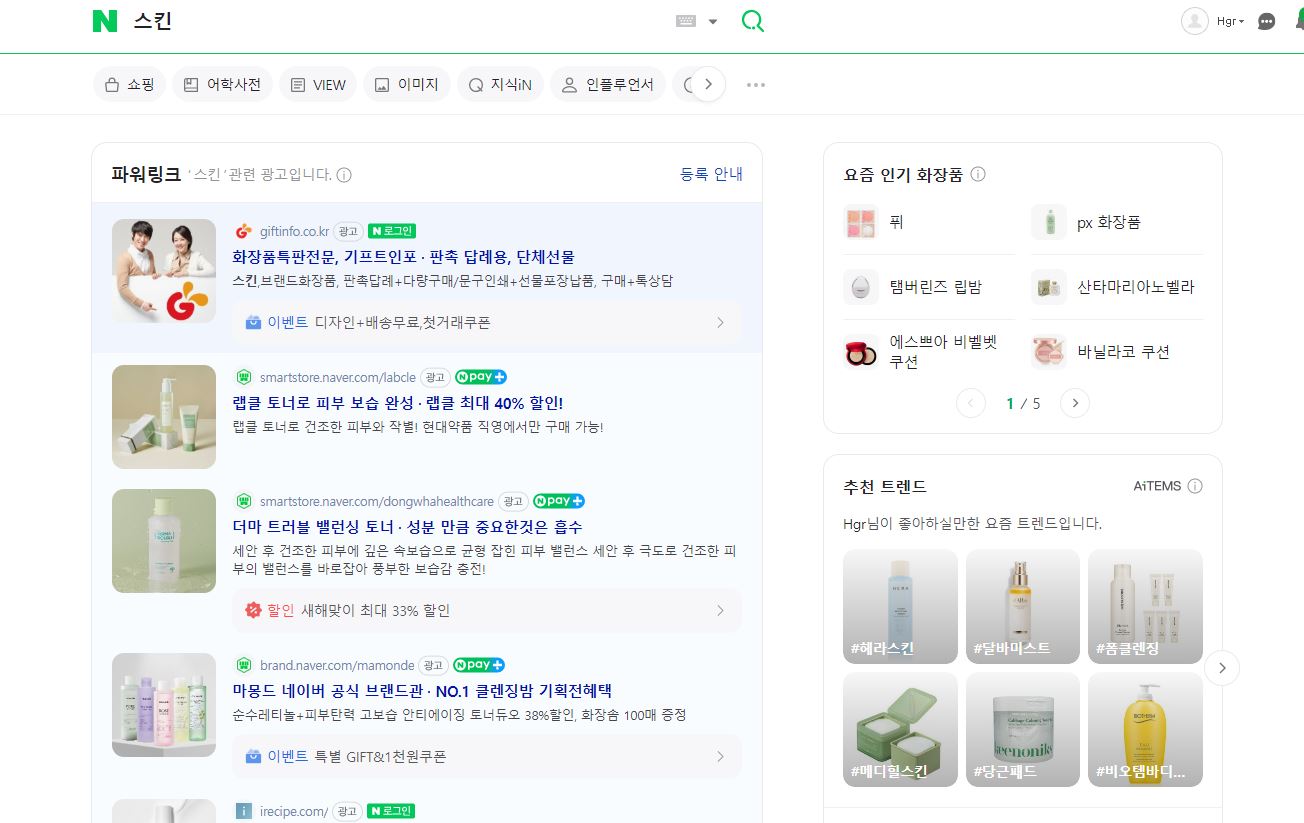Viewport: 1304px width, 823px height.
Task: Expand 새해맞이 최대 33% 할인 row
Action: click(x=487, y=610)
